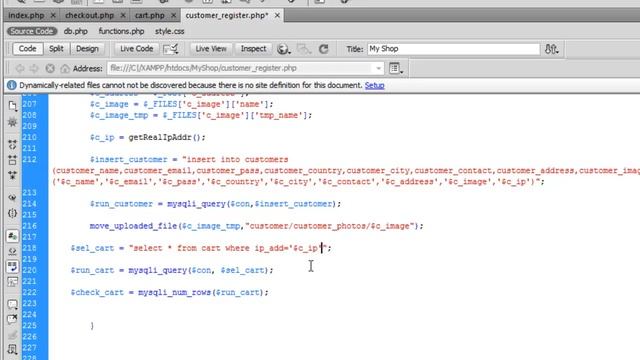Switch to Split view
Viewport: 640px width, 360px height.
coord(56,49)
